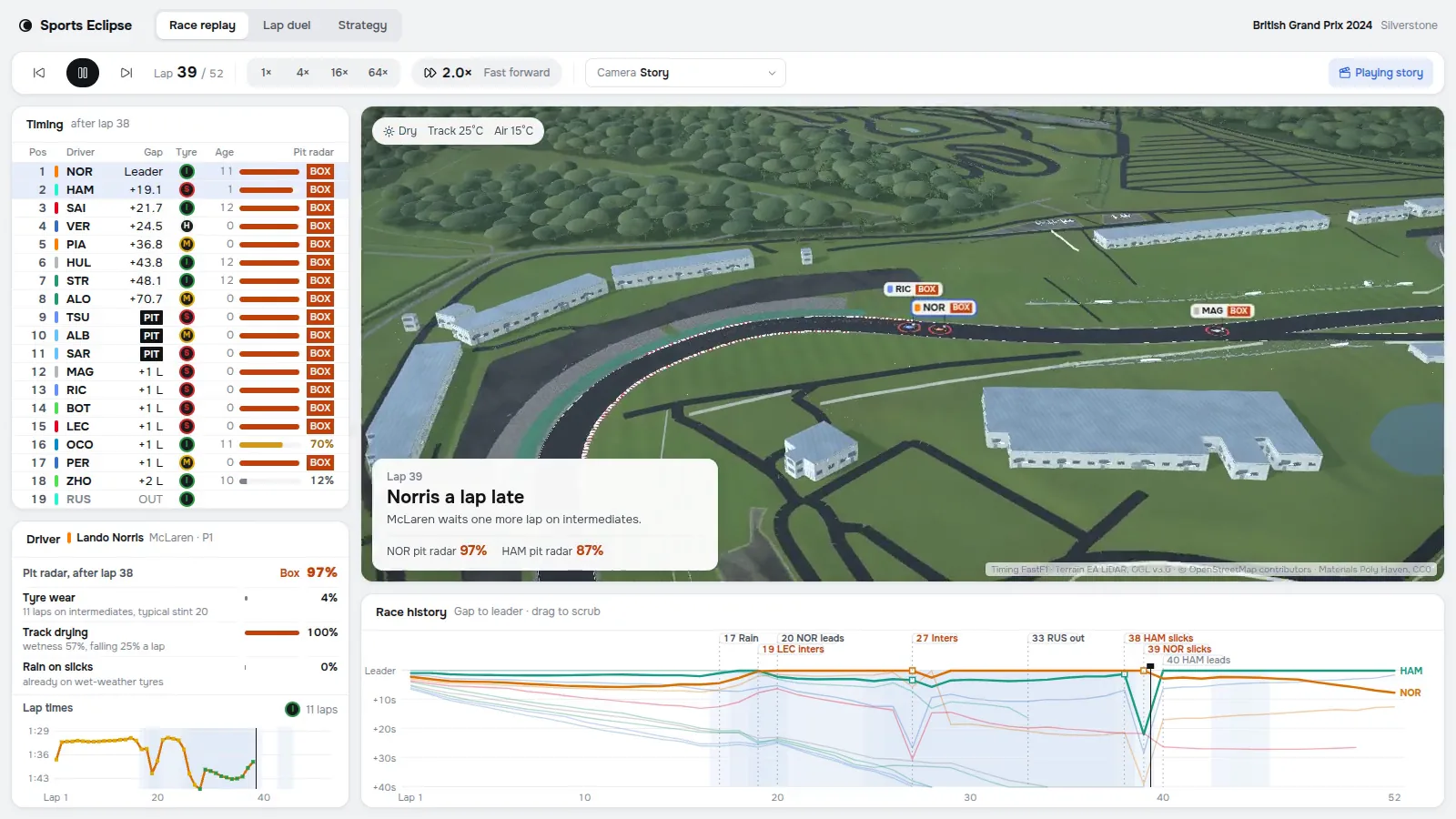Click the 17 Rain timeline marker

741,638
